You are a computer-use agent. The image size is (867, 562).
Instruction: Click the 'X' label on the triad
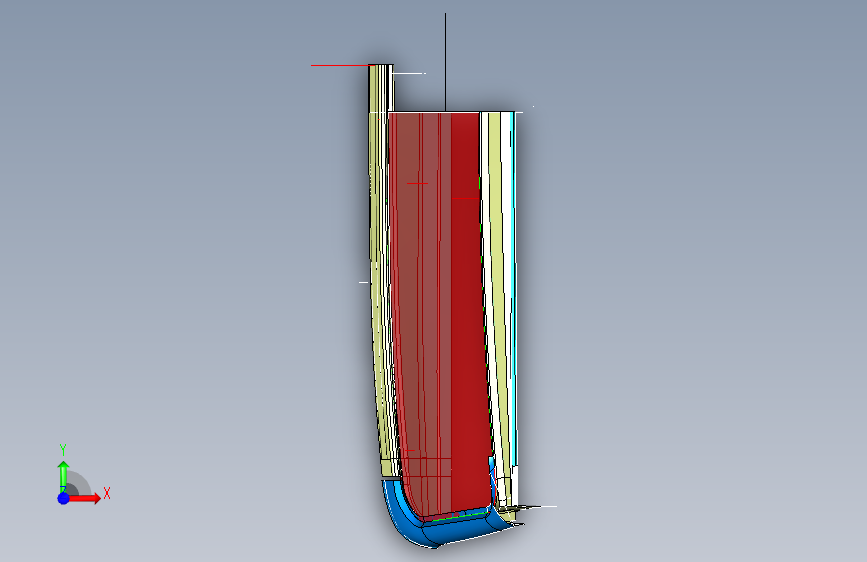[107, 493]
